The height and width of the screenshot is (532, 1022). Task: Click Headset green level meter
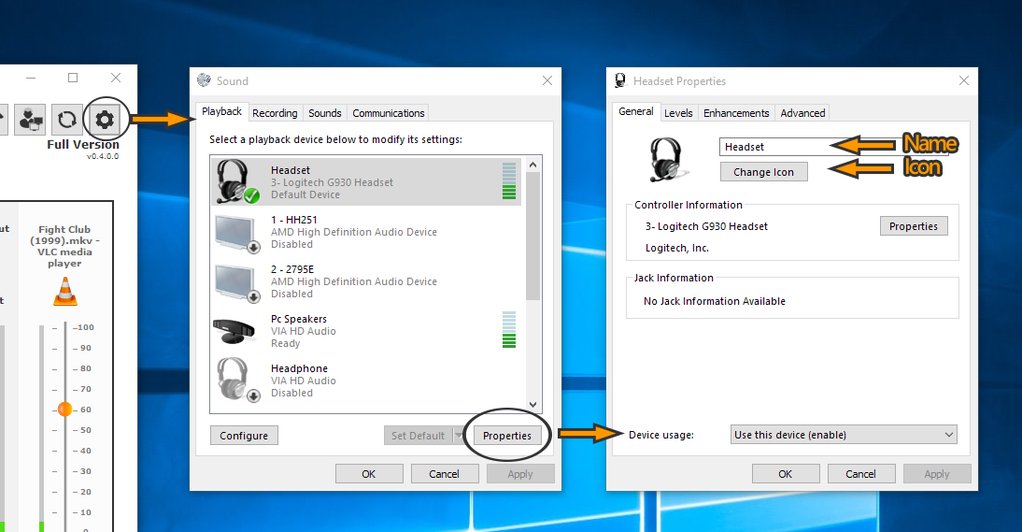[509, 181]
